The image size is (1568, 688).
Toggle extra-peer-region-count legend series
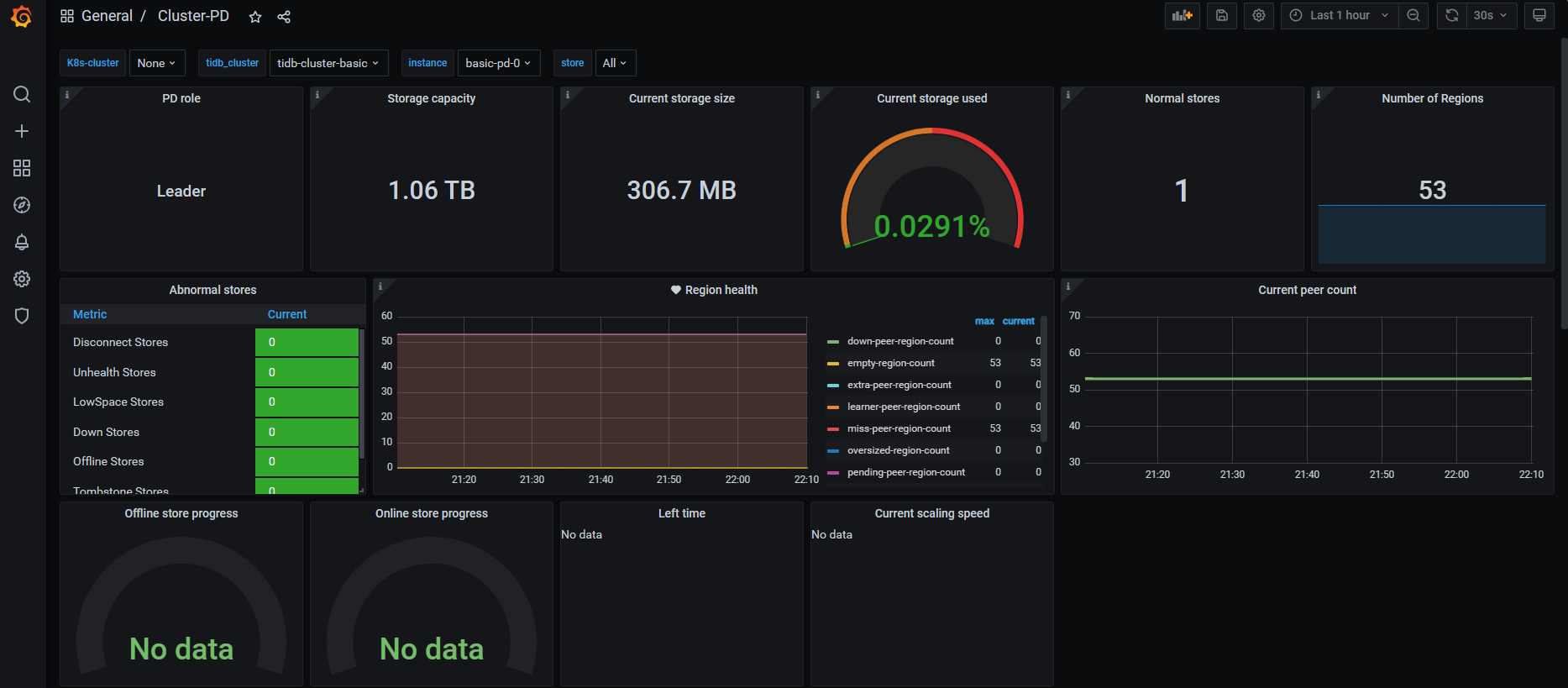[x=899, y=385]
